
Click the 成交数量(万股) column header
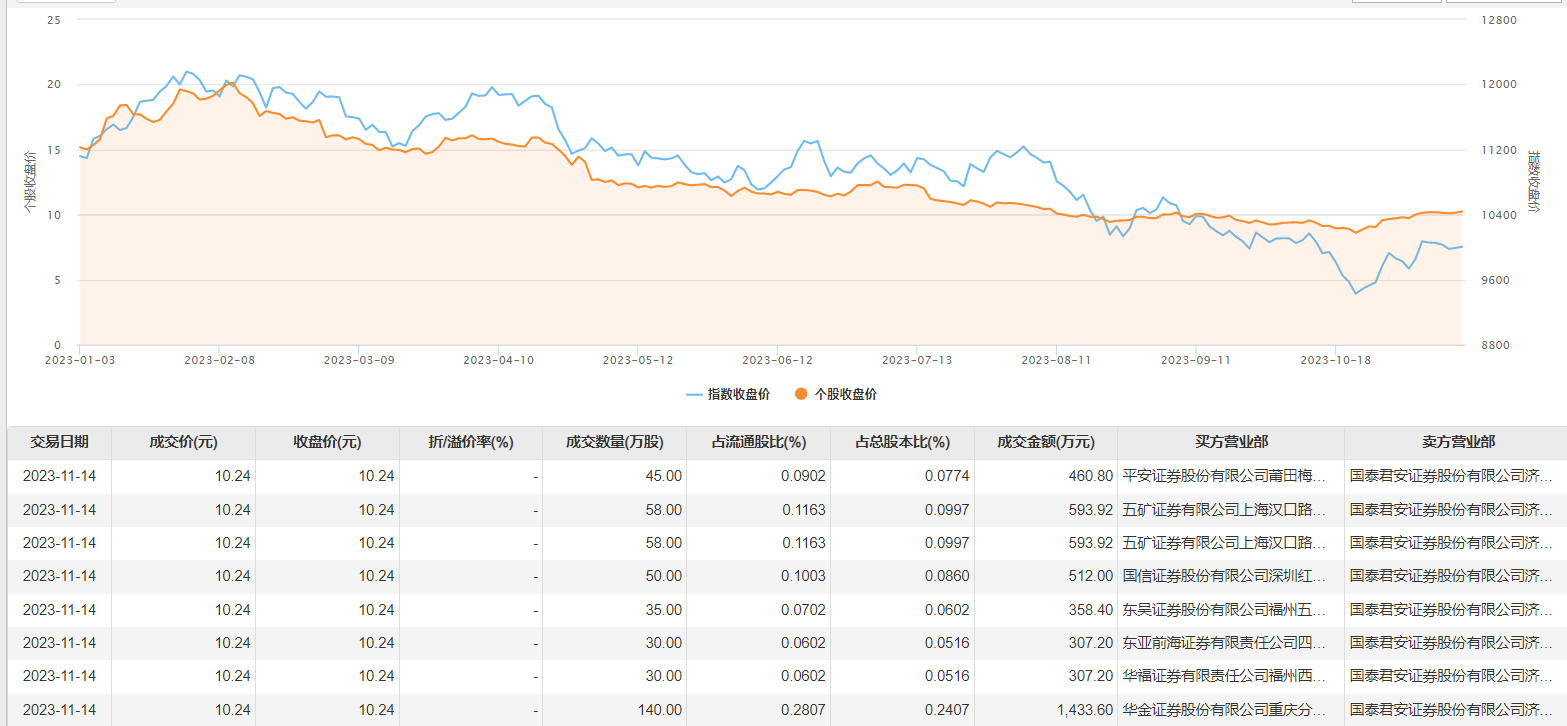(x=615, y=442)
